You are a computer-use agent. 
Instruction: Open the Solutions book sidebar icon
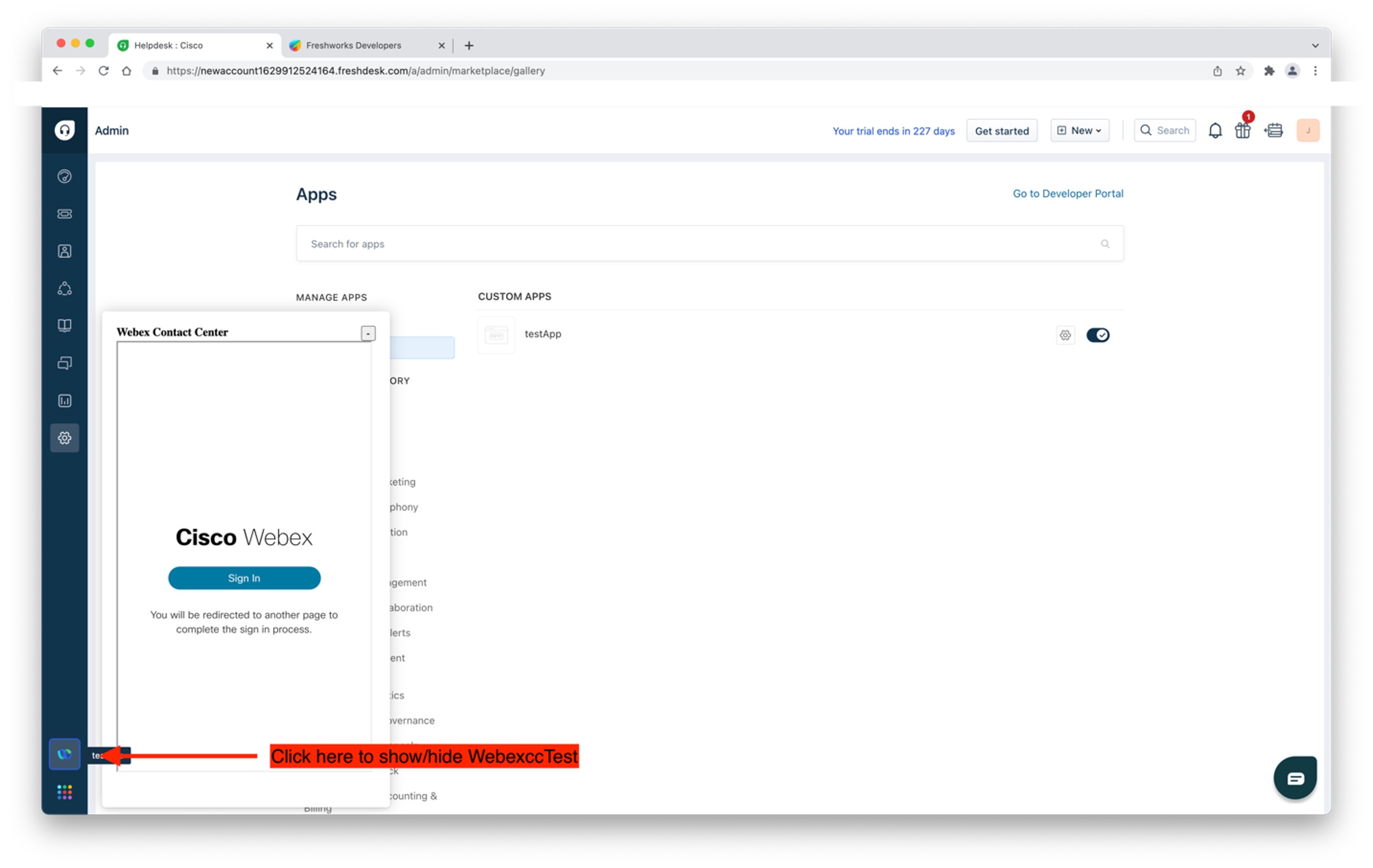pyautogui.click(x=64, y=326)
